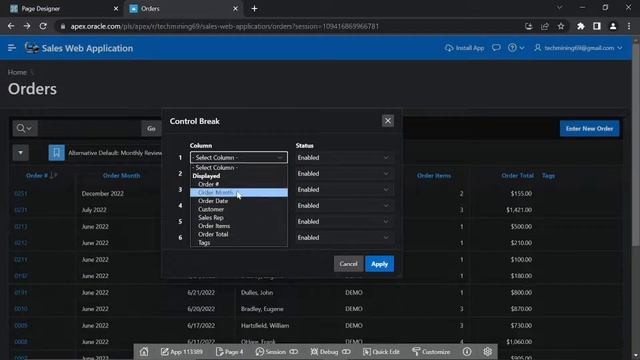The image size is (640, 360).
Task: Select Customer in column list
Action: 239,209
